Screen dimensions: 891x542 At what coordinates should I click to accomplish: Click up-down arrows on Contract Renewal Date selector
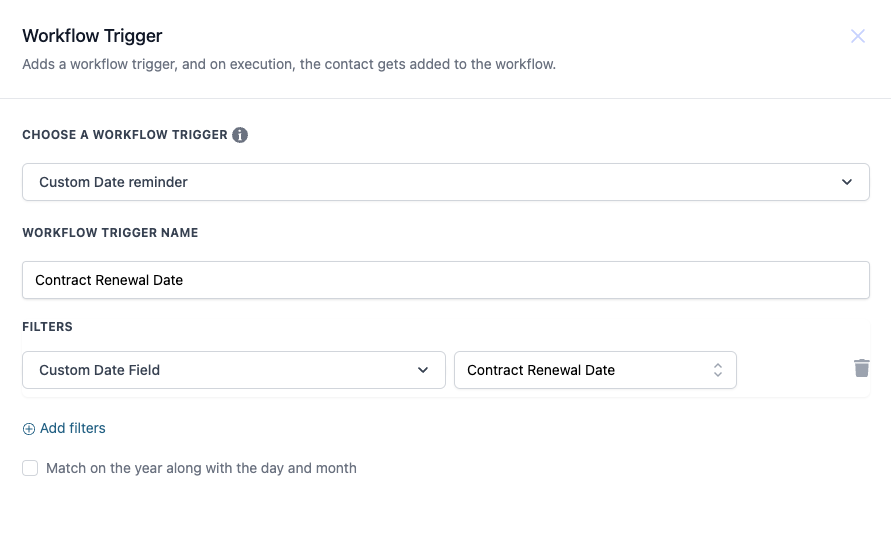717,370
